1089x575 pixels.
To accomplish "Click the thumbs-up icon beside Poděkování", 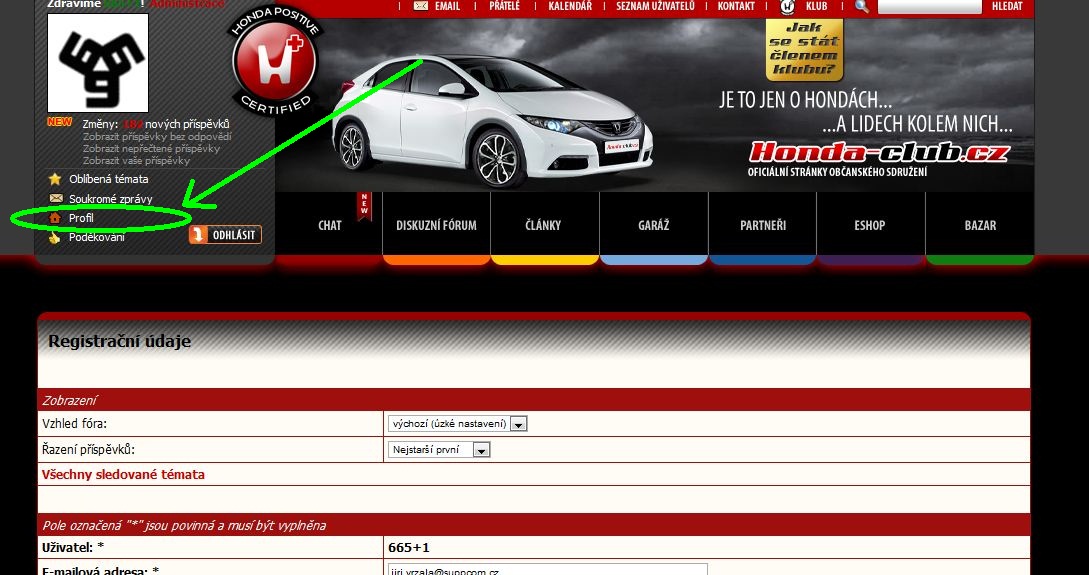I will coord(55,237).
